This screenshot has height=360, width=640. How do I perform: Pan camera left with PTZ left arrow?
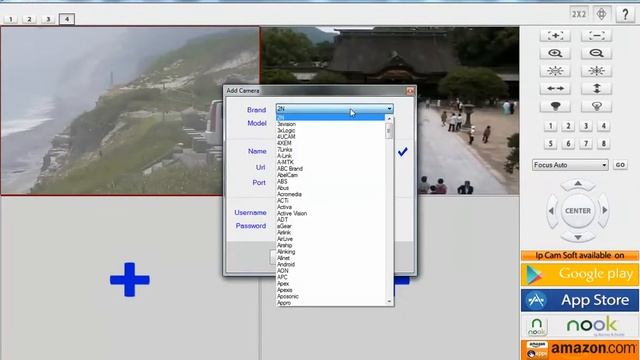tap(551, 211)
